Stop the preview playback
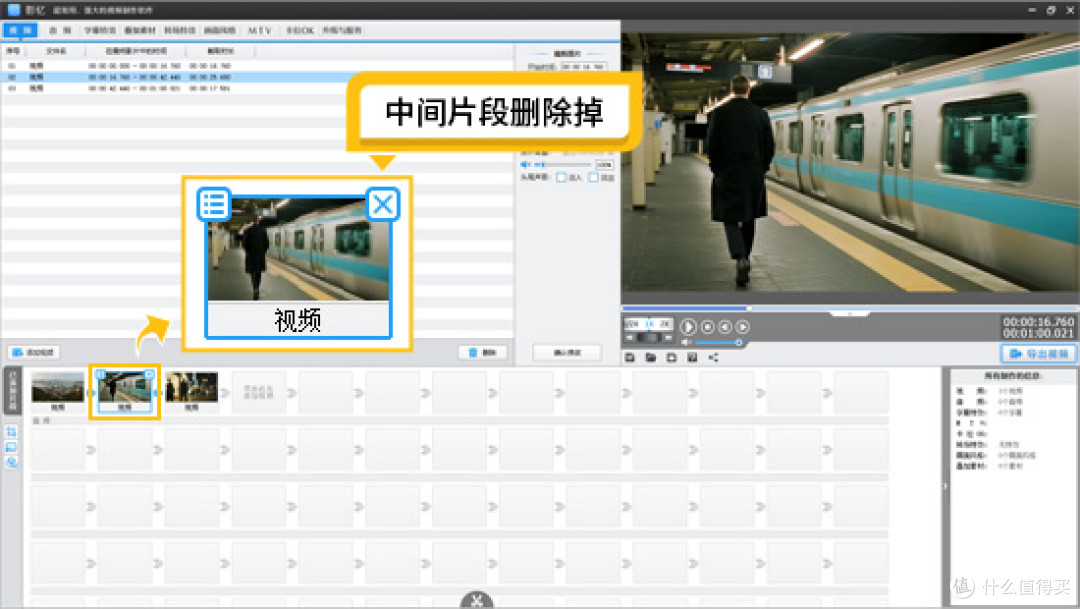Screen dimensions: 1080x609 tap(707, 327)
